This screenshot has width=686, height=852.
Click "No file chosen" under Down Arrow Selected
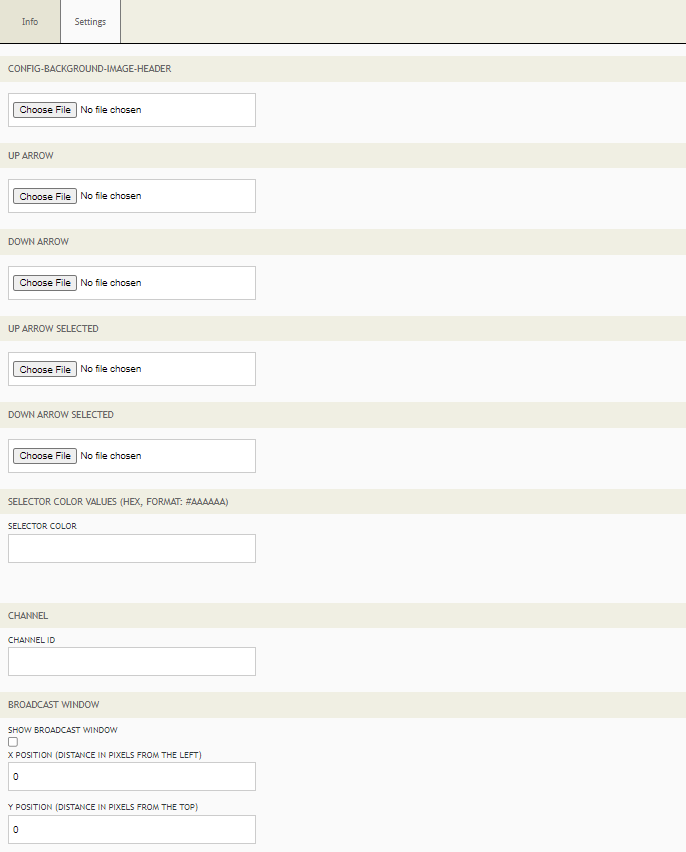tap(111, 456)
